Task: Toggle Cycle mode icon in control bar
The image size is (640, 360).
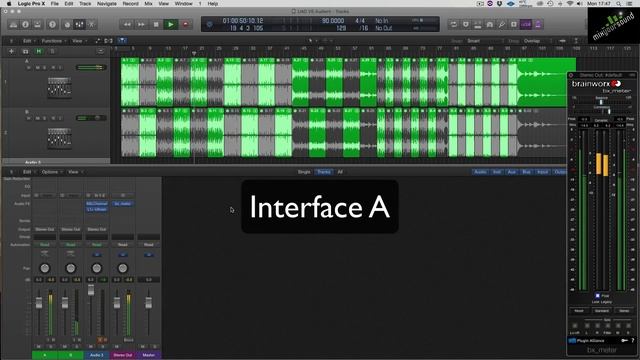Action: click(x=453, y=24)
